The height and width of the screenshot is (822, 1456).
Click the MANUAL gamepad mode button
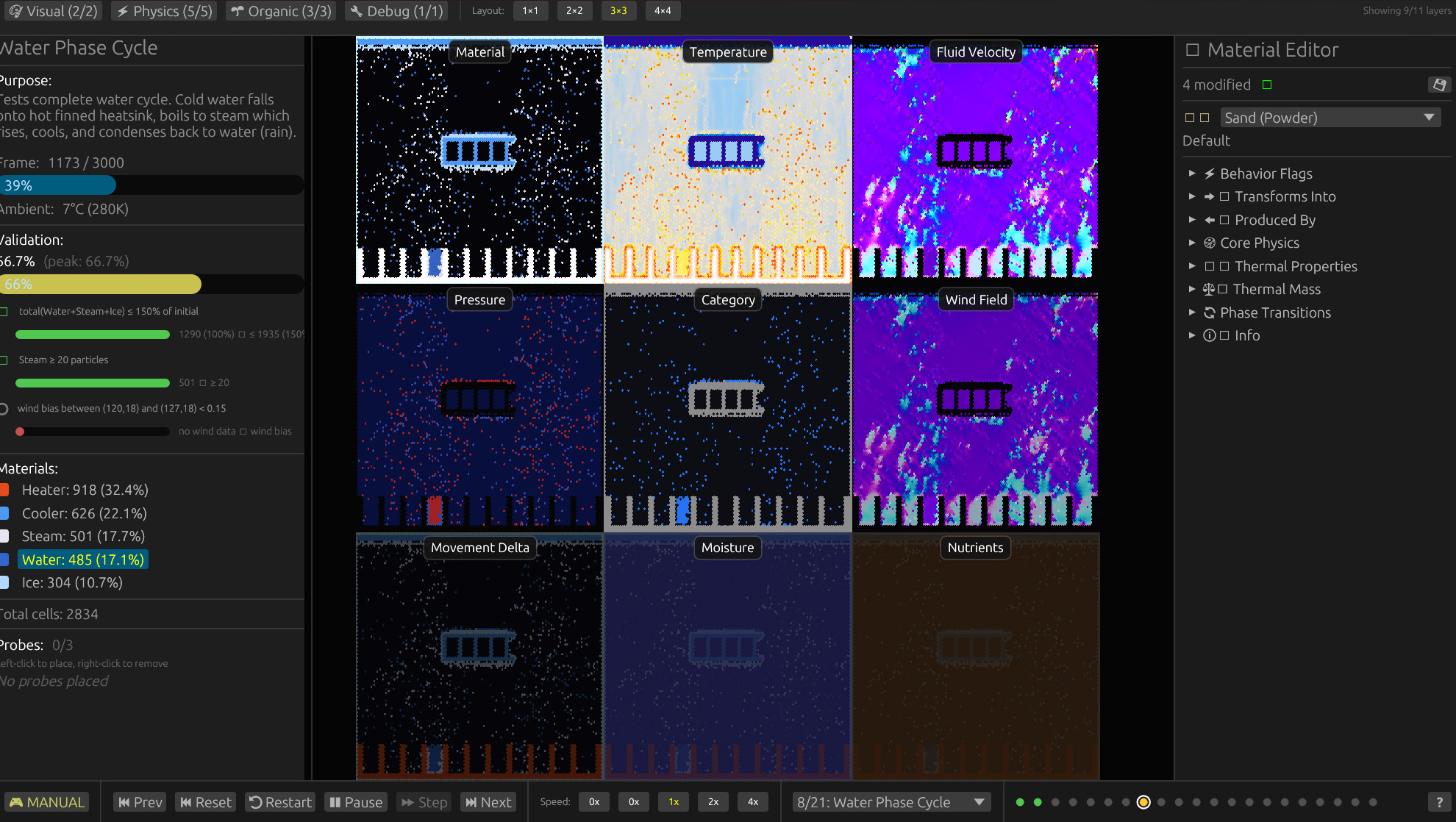(46, 802)
